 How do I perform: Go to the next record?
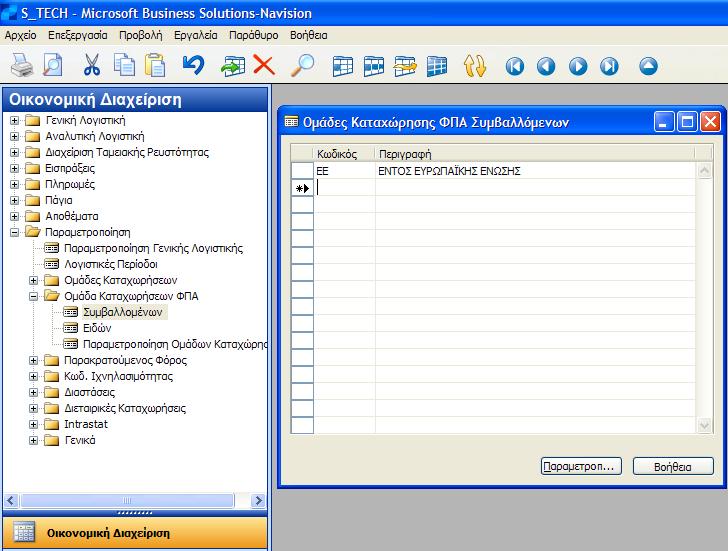point(578,66)
